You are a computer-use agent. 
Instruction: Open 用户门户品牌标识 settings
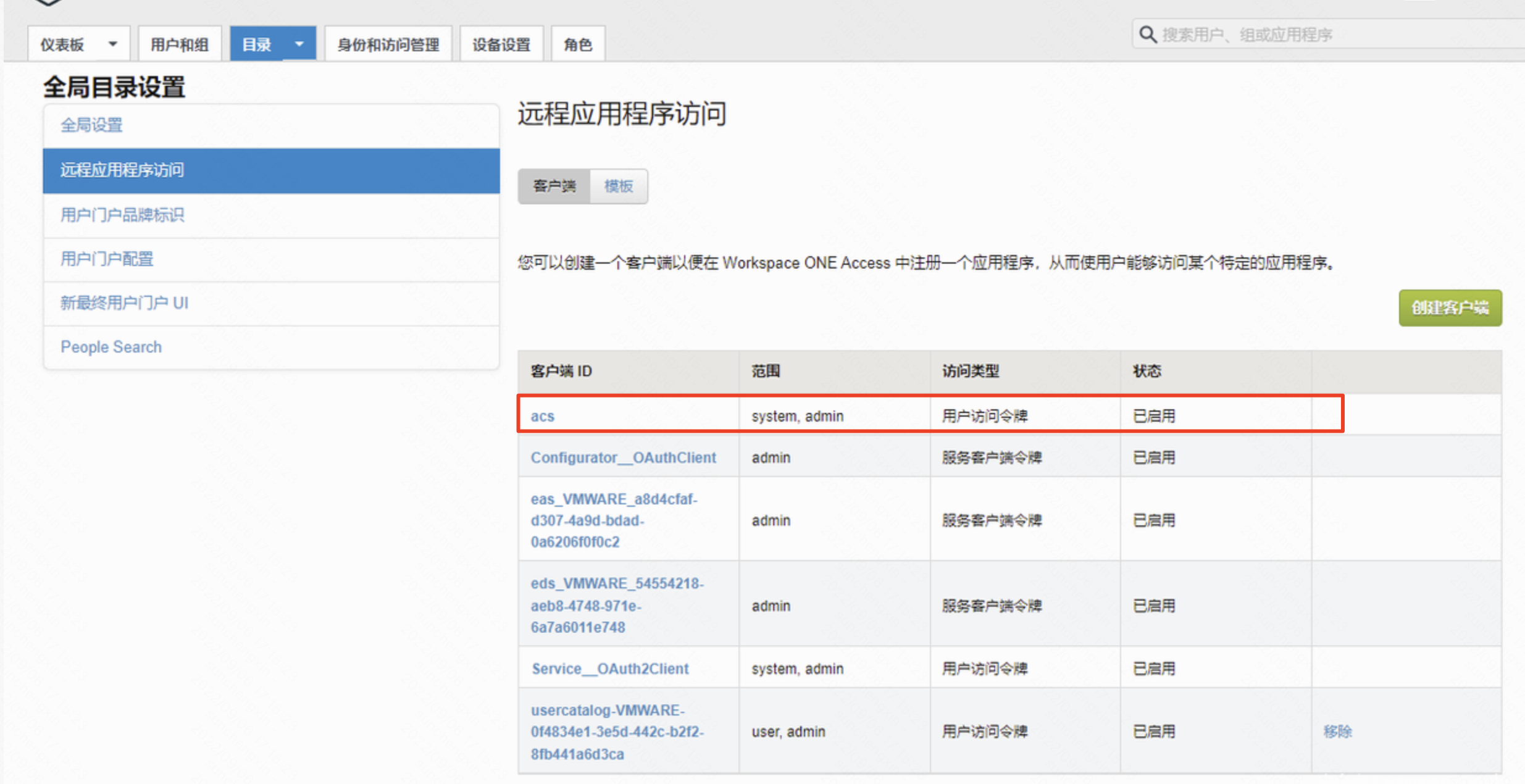[271, 215]
